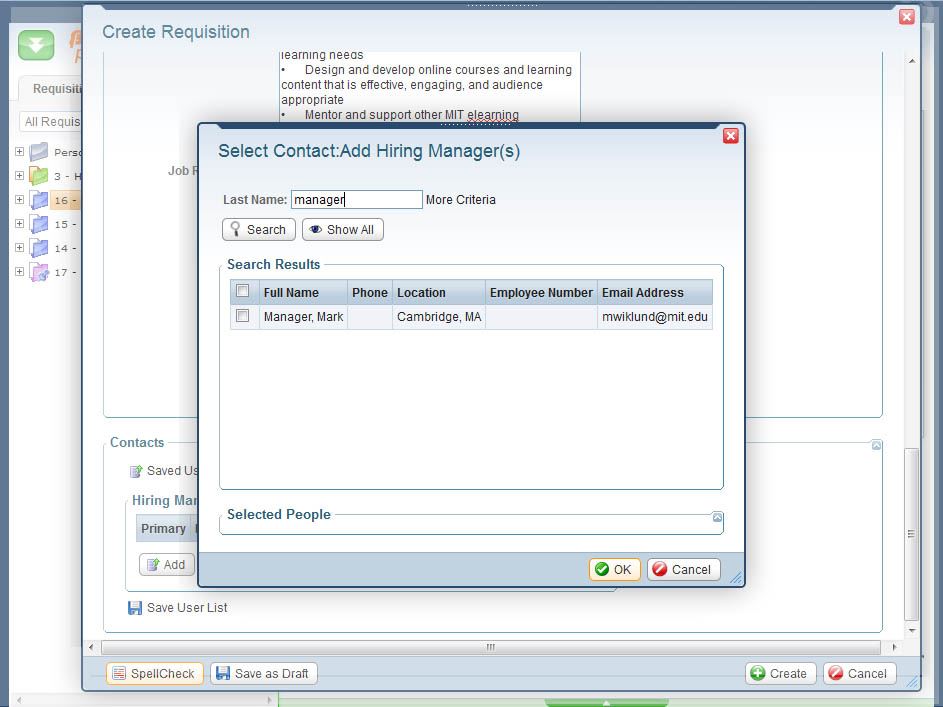943x707 pixels.
Task: Click the horizontal scrollbar in Create Requisition
Action: 490,647
